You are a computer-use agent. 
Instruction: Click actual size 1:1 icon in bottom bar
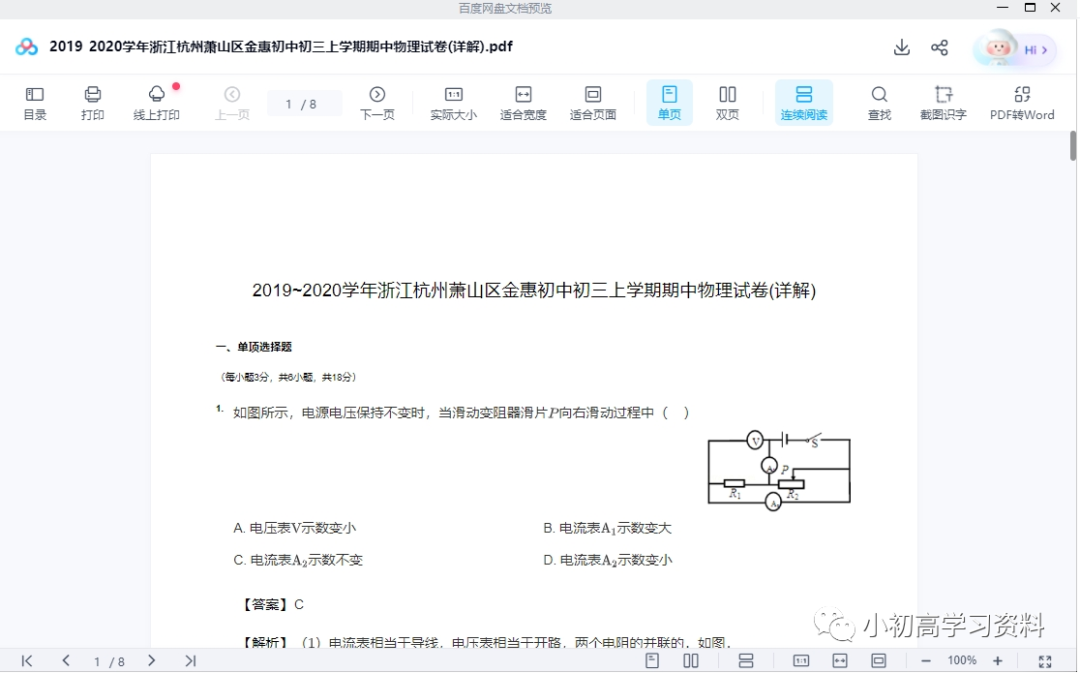(x=801, y=661)
